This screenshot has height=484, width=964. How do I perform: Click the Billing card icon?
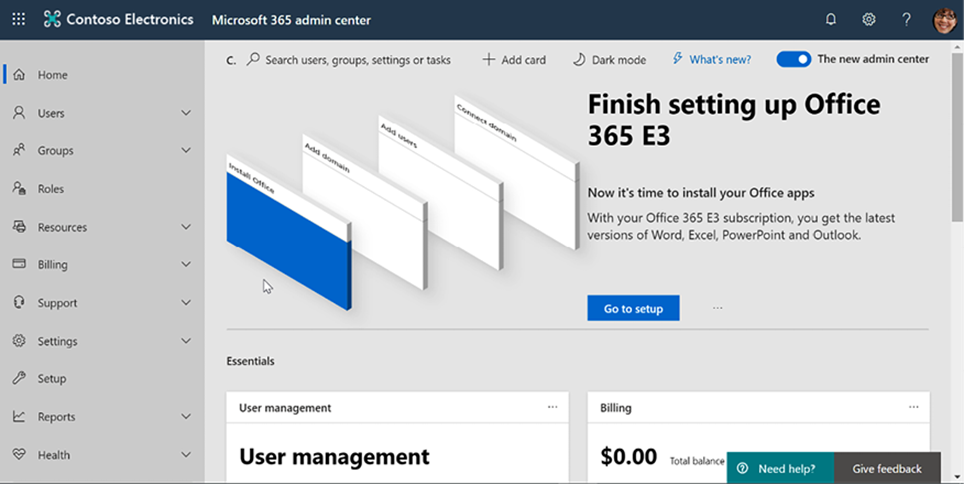(19, 264)
